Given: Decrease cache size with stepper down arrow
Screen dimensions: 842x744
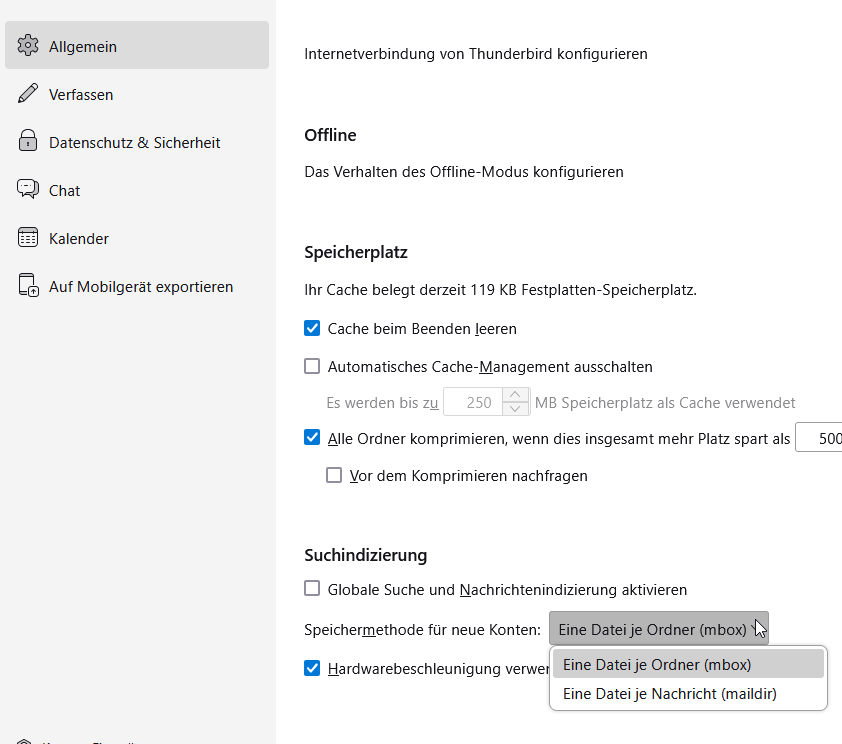Looking at the screenshot, I should point(516,409).
